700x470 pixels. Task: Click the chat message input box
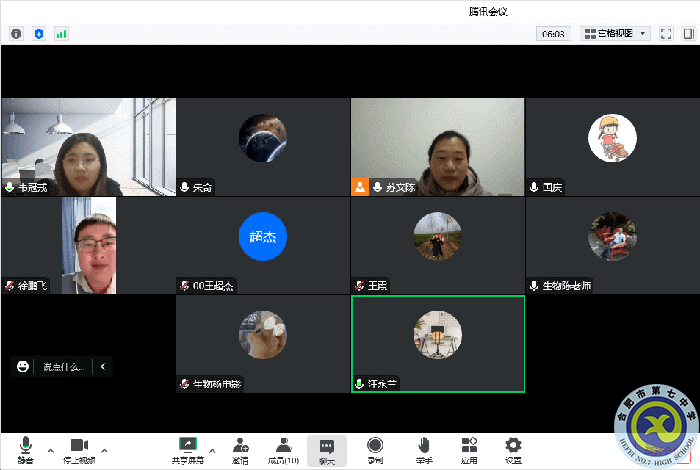pyautogui.click(x=64, y=367)
